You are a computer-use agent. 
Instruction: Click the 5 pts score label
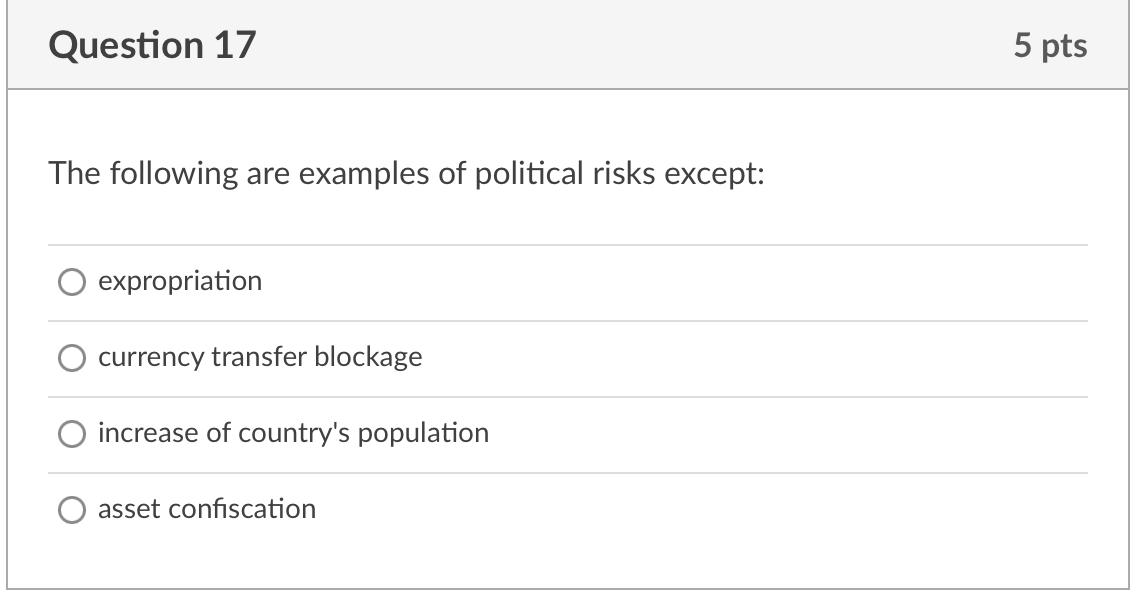click(x=1050, y=45)
